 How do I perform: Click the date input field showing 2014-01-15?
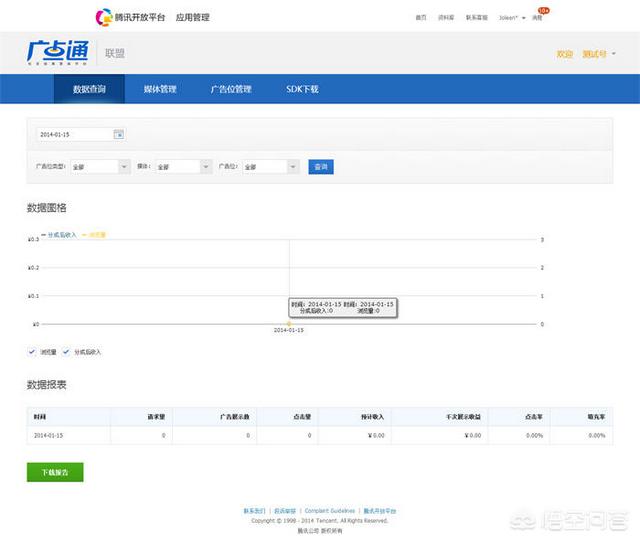(75, 134)
